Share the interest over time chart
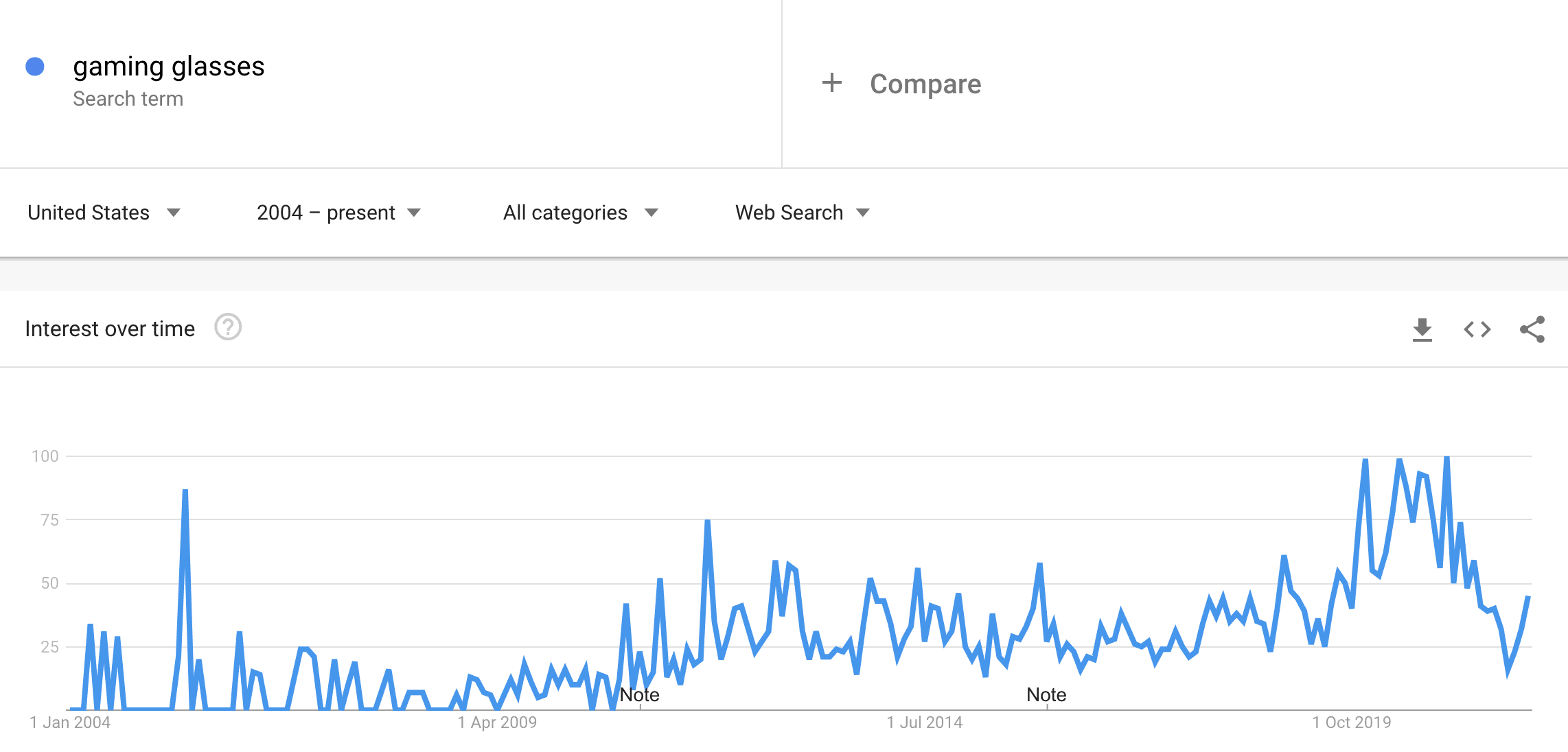 click(1532, 329)
